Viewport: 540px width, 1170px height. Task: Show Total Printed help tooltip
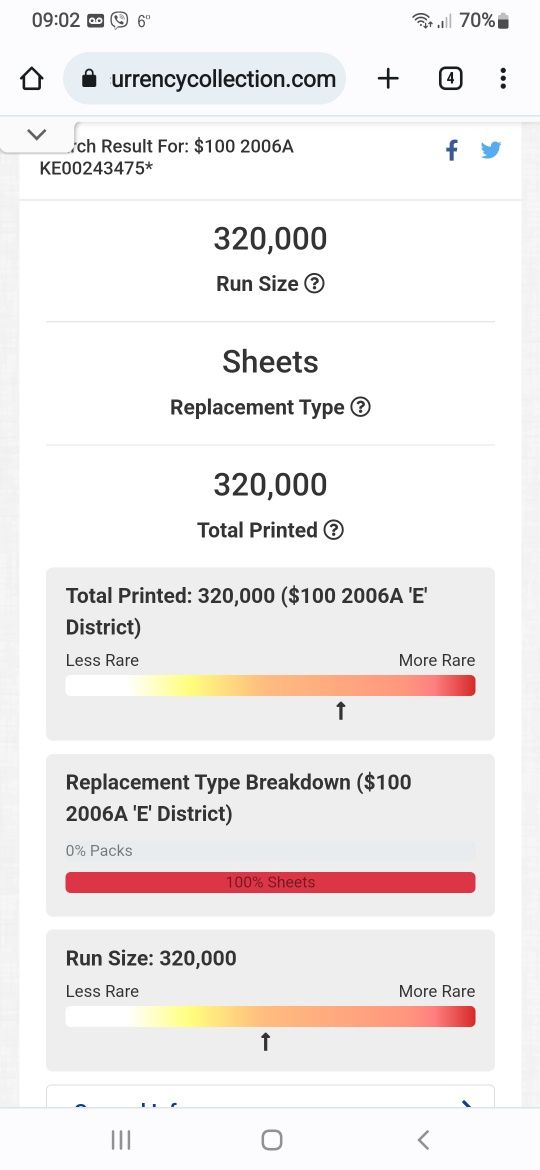[334, 531]
